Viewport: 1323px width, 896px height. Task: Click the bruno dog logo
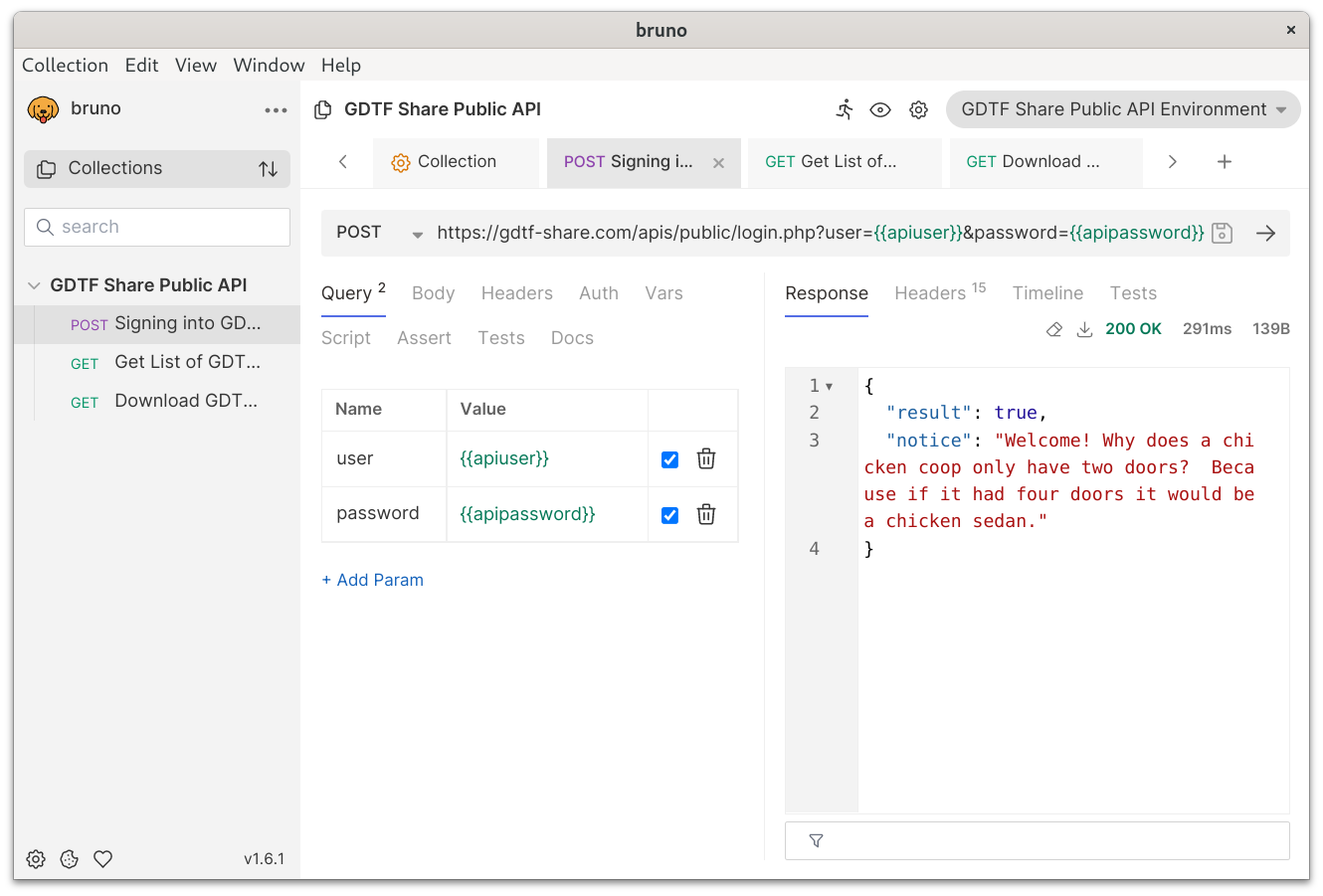click(x=43, y=109)
